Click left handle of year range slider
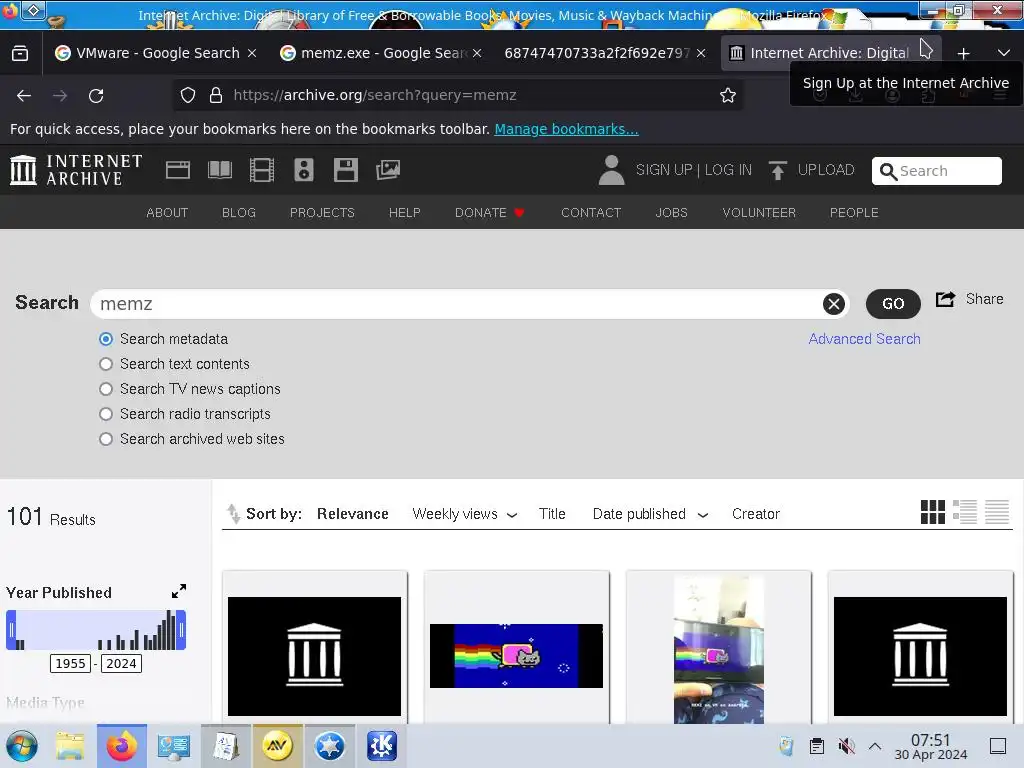This screenshot has width=1024, height=768. point(10,630)
